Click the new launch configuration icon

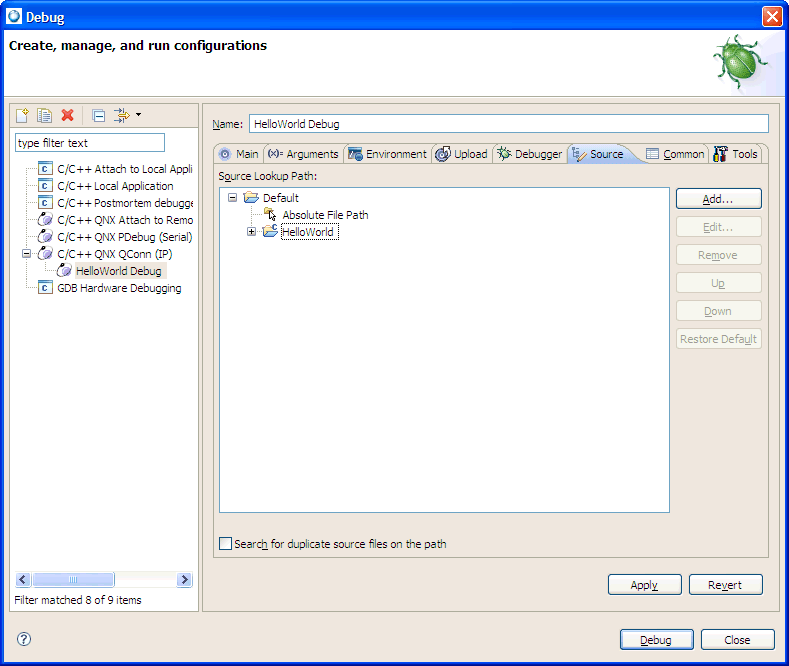click(x=23, y=116)
